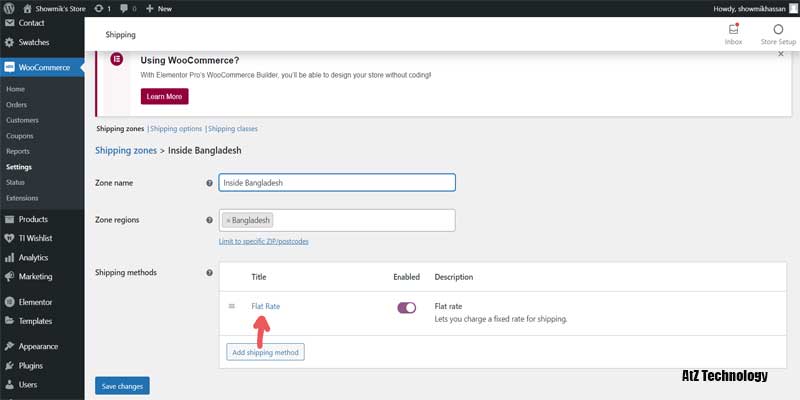Click the Add shipping method button
Image resolution: width=800 pixels, height=400 pixels.
coord(264,352)
